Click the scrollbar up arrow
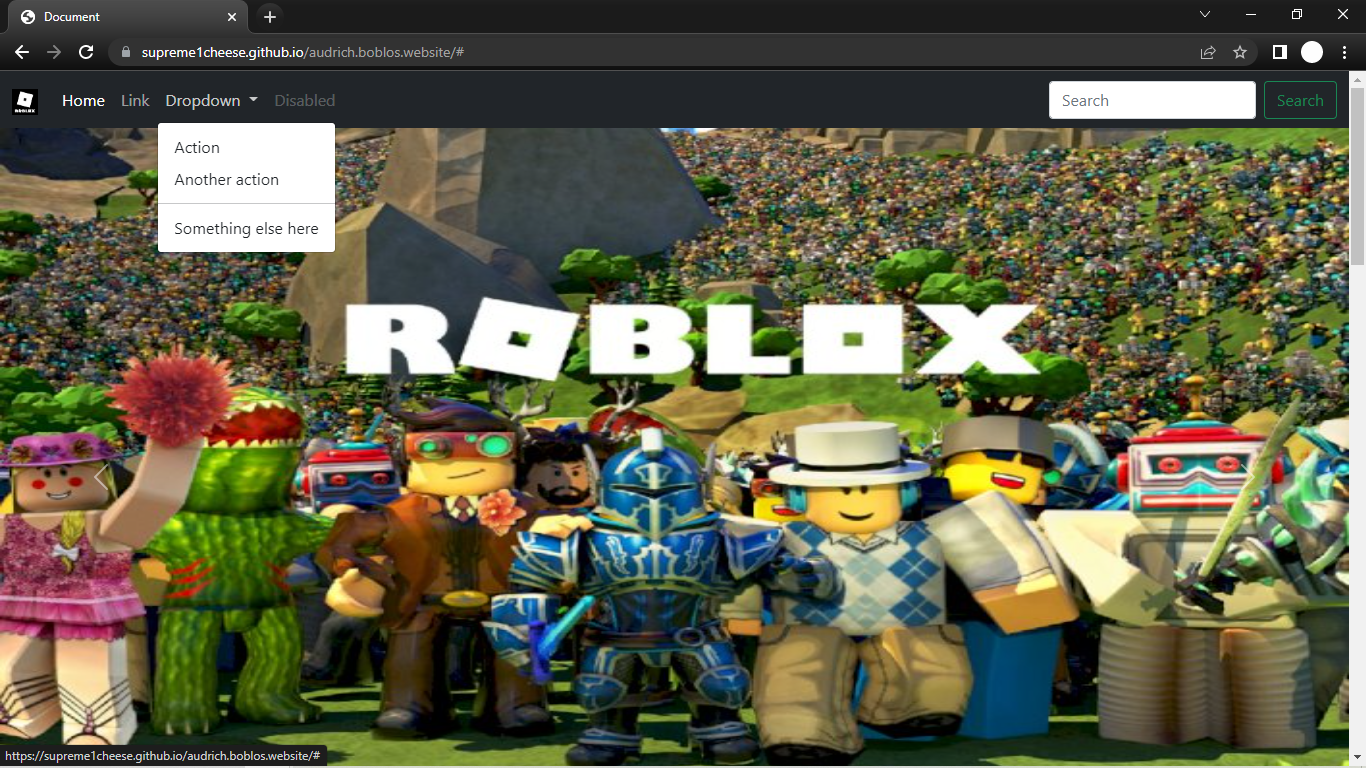The width and height of the screenshot is (1366, 768). [1358, 79]
